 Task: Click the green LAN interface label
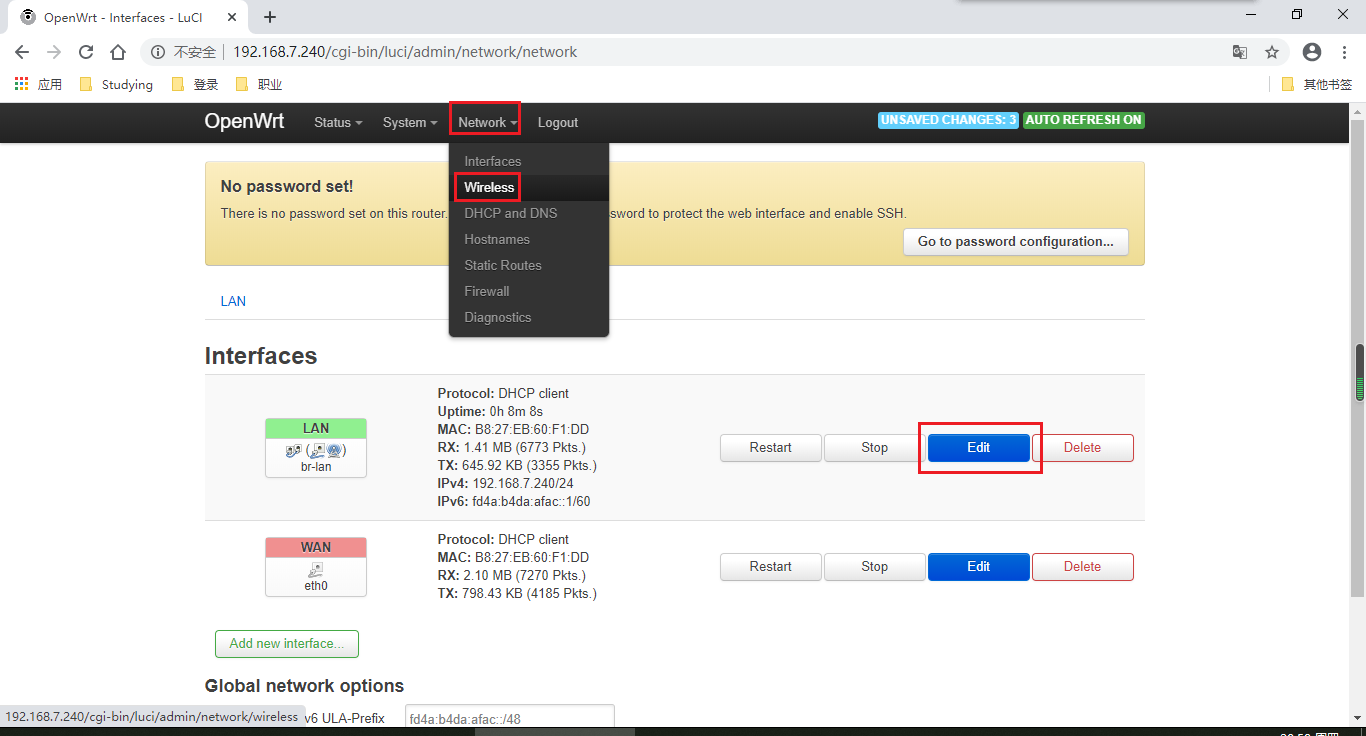pyautogui.click(x=316, y=428)
